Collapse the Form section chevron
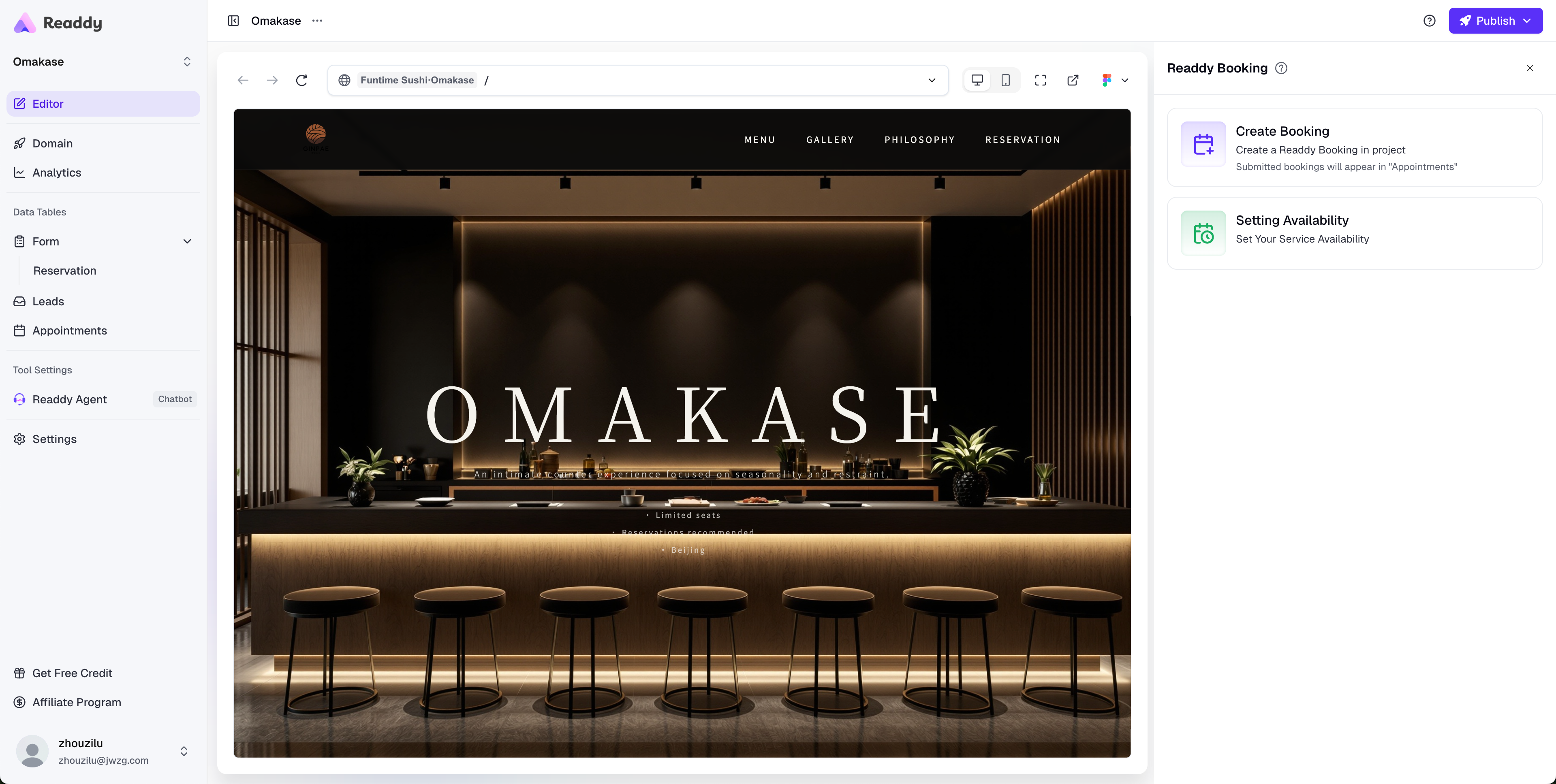This screenshot has height=784, width=1556. click(x=187, y=241)
